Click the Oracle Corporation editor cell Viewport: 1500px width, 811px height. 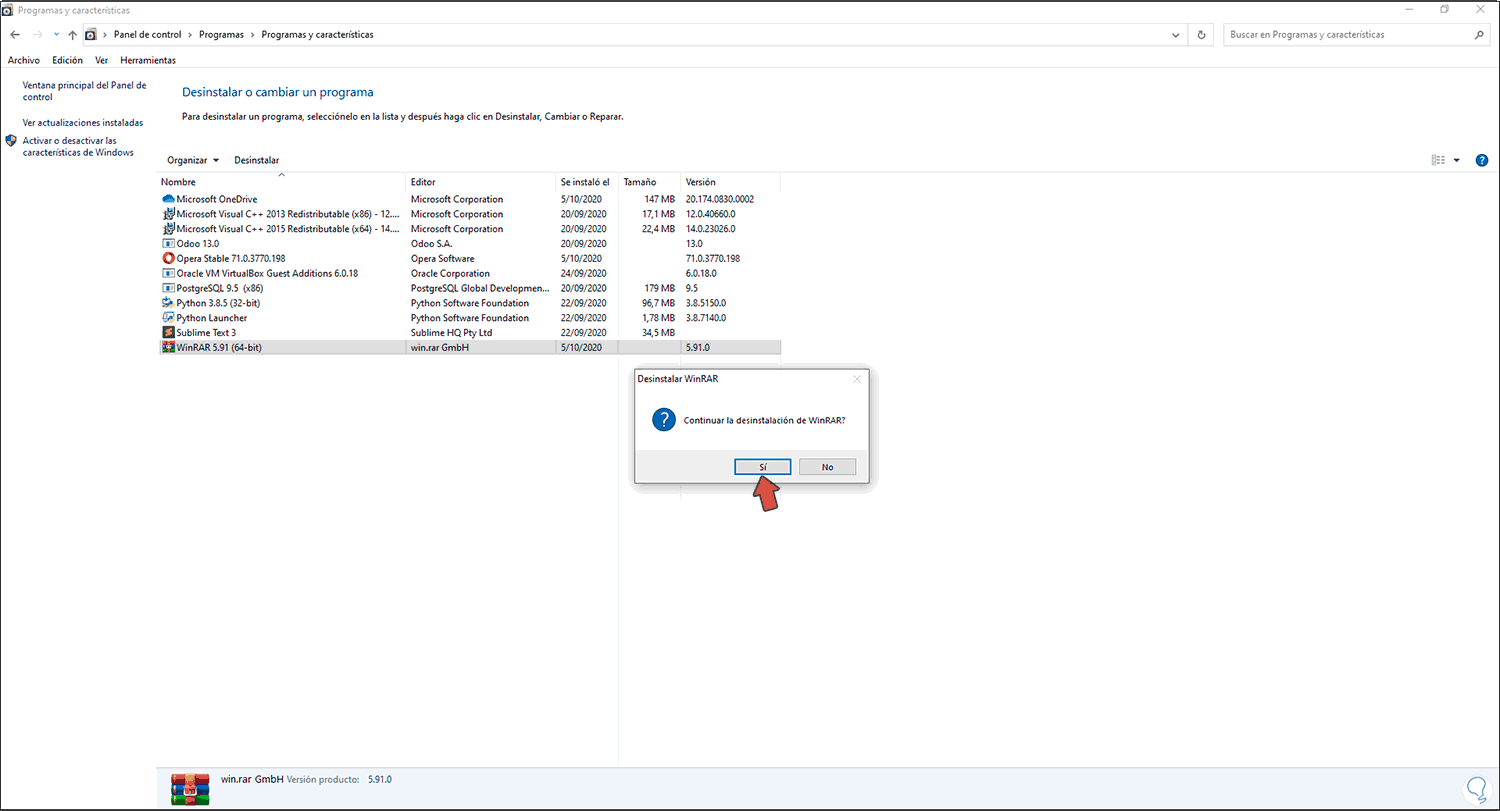pyautogui.click(x=450, y=273)
